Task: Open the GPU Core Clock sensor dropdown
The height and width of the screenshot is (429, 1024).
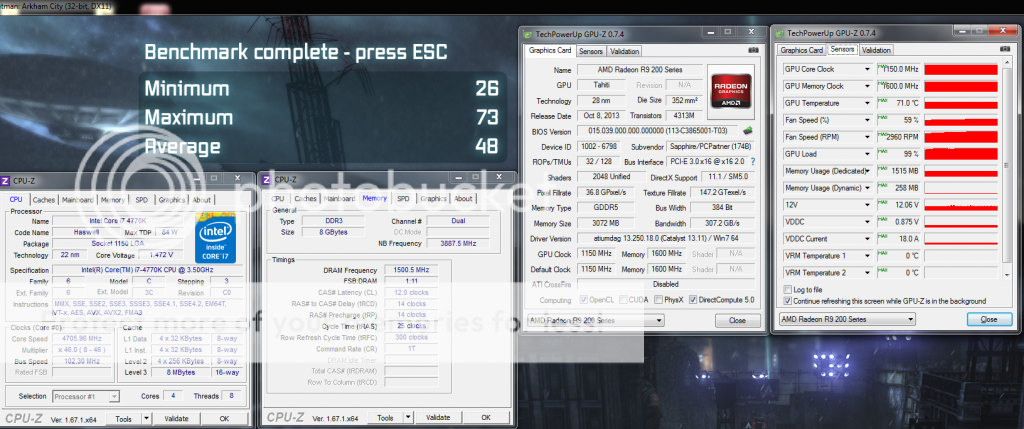Action: [x=867, y=69]
